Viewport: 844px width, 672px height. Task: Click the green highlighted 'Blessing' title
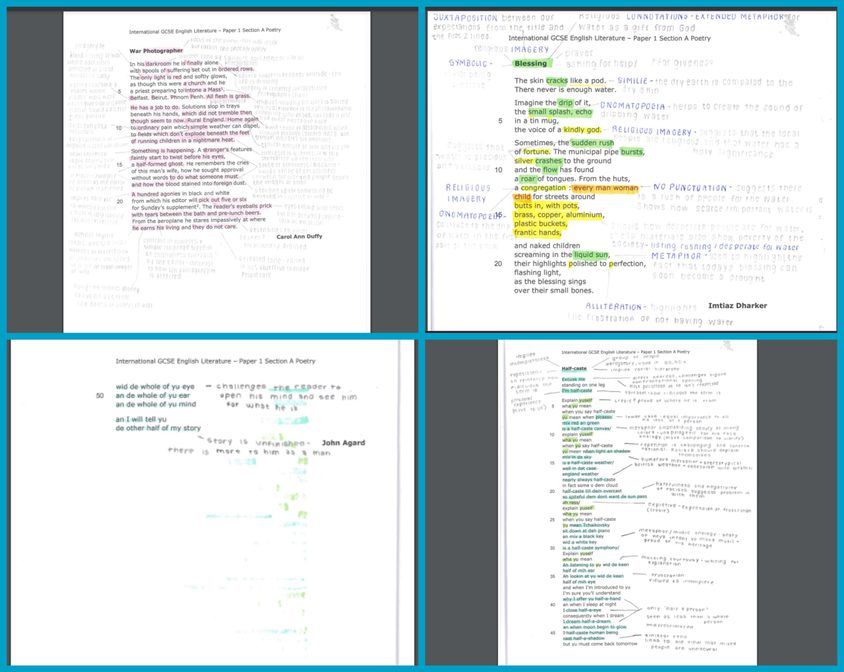532,63
